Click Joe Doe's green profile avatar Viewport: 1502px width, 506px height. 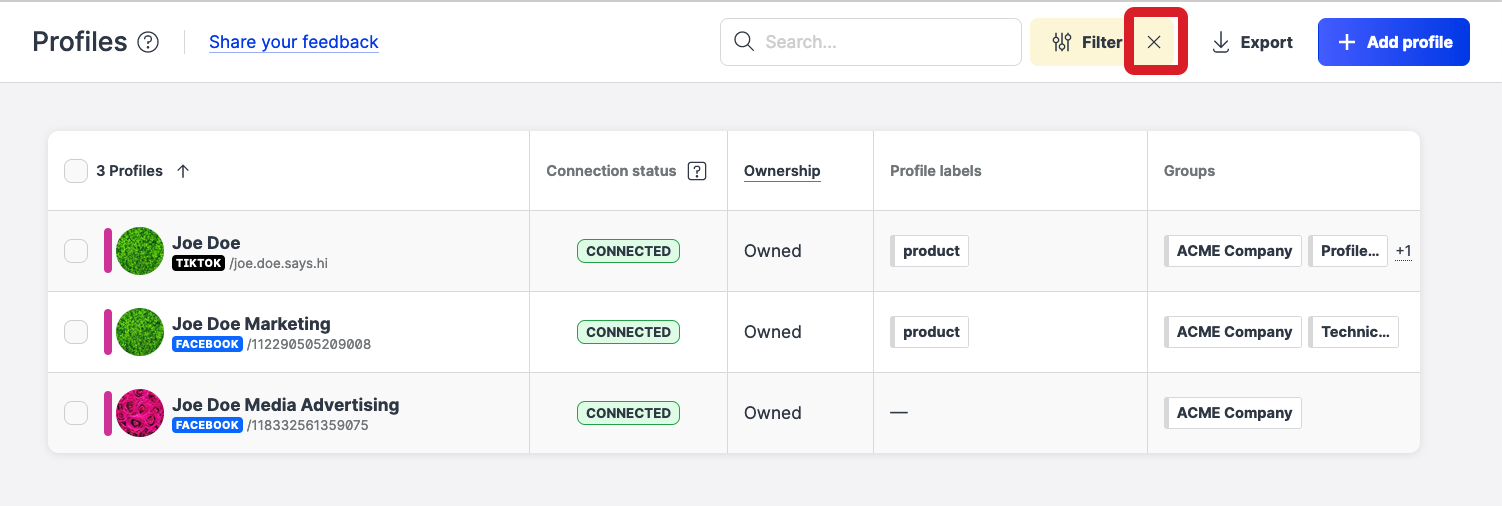(140, 251)
